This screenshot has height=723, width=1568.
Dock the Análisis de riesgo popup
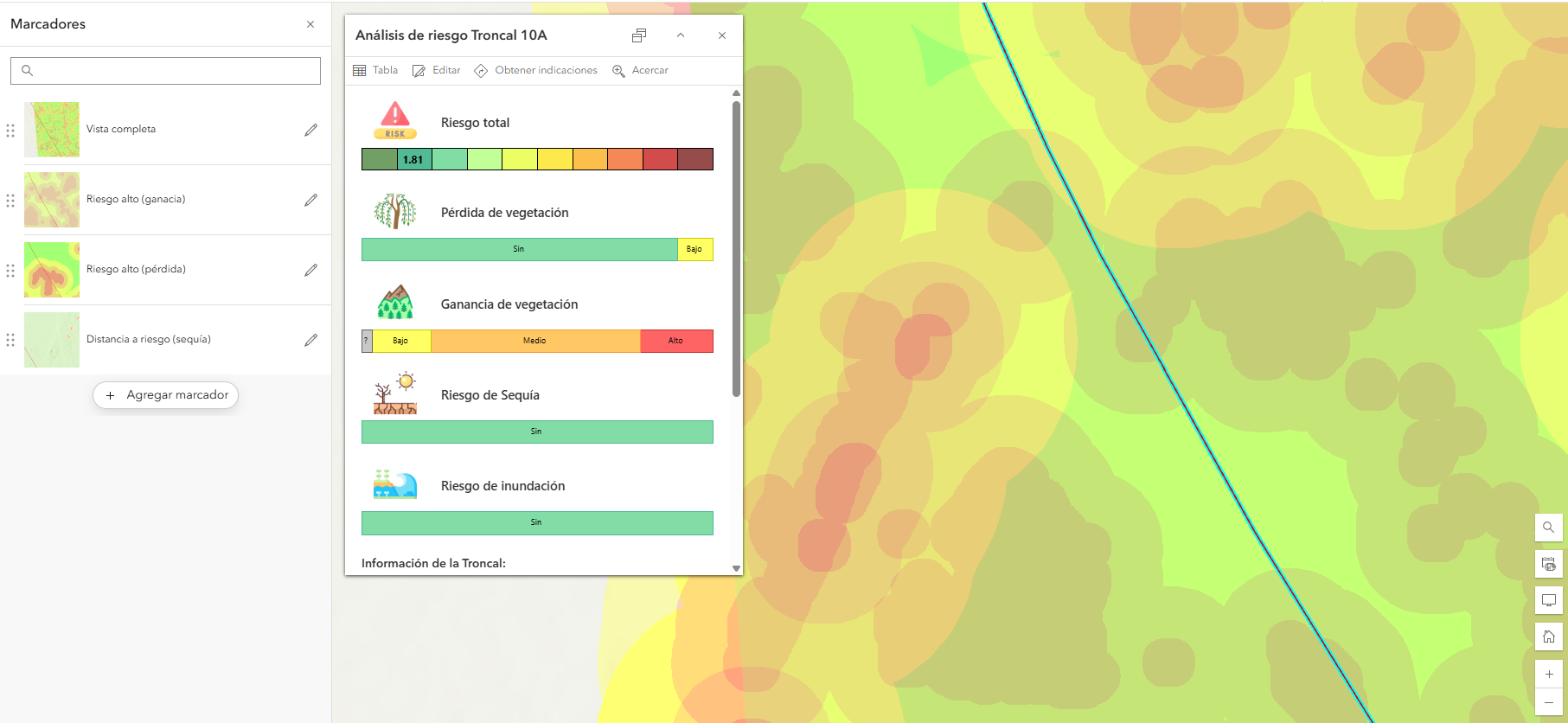pyautogui.click(x=639, y=35)
